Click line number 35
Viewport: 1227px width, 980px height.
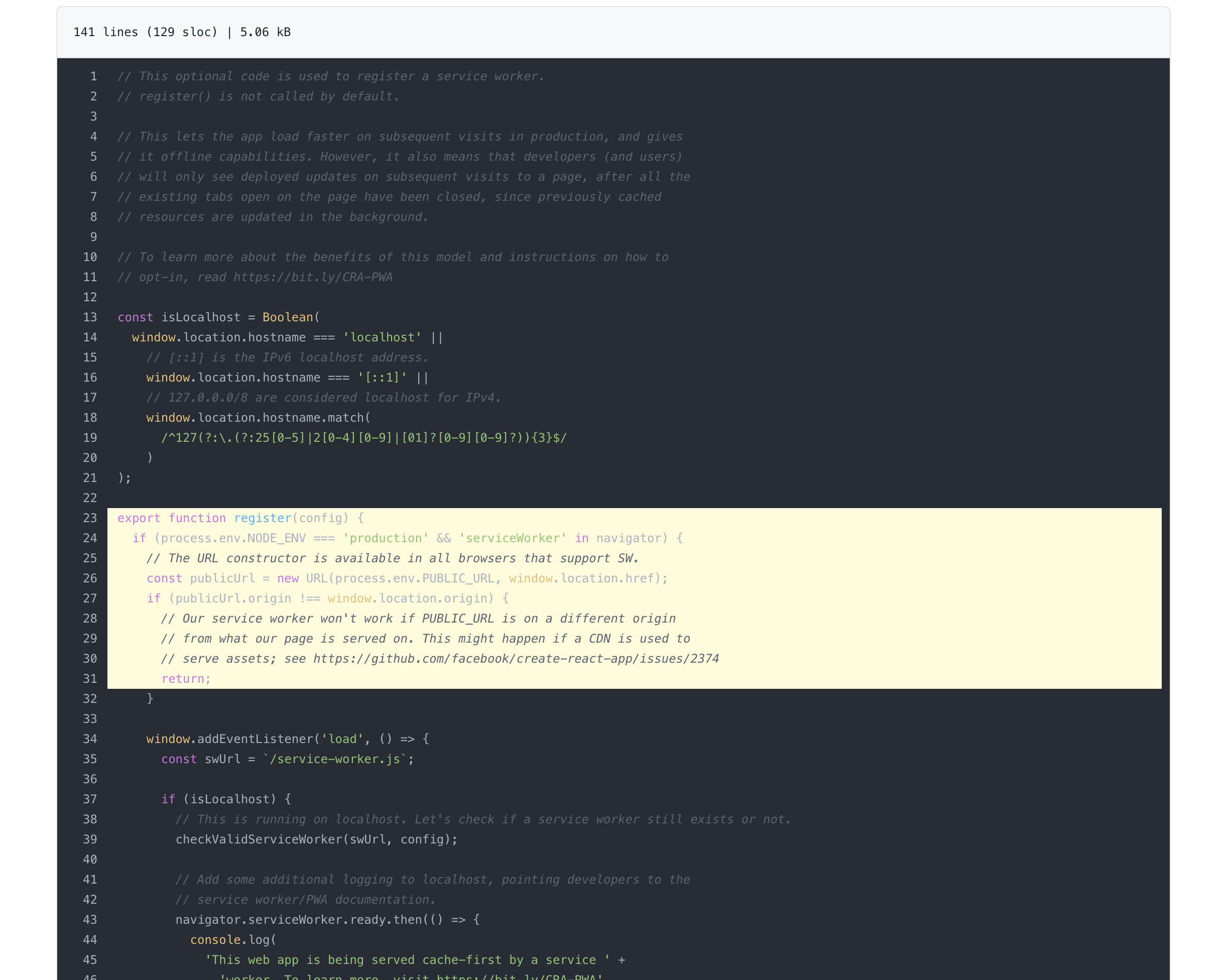click(90, 759)
